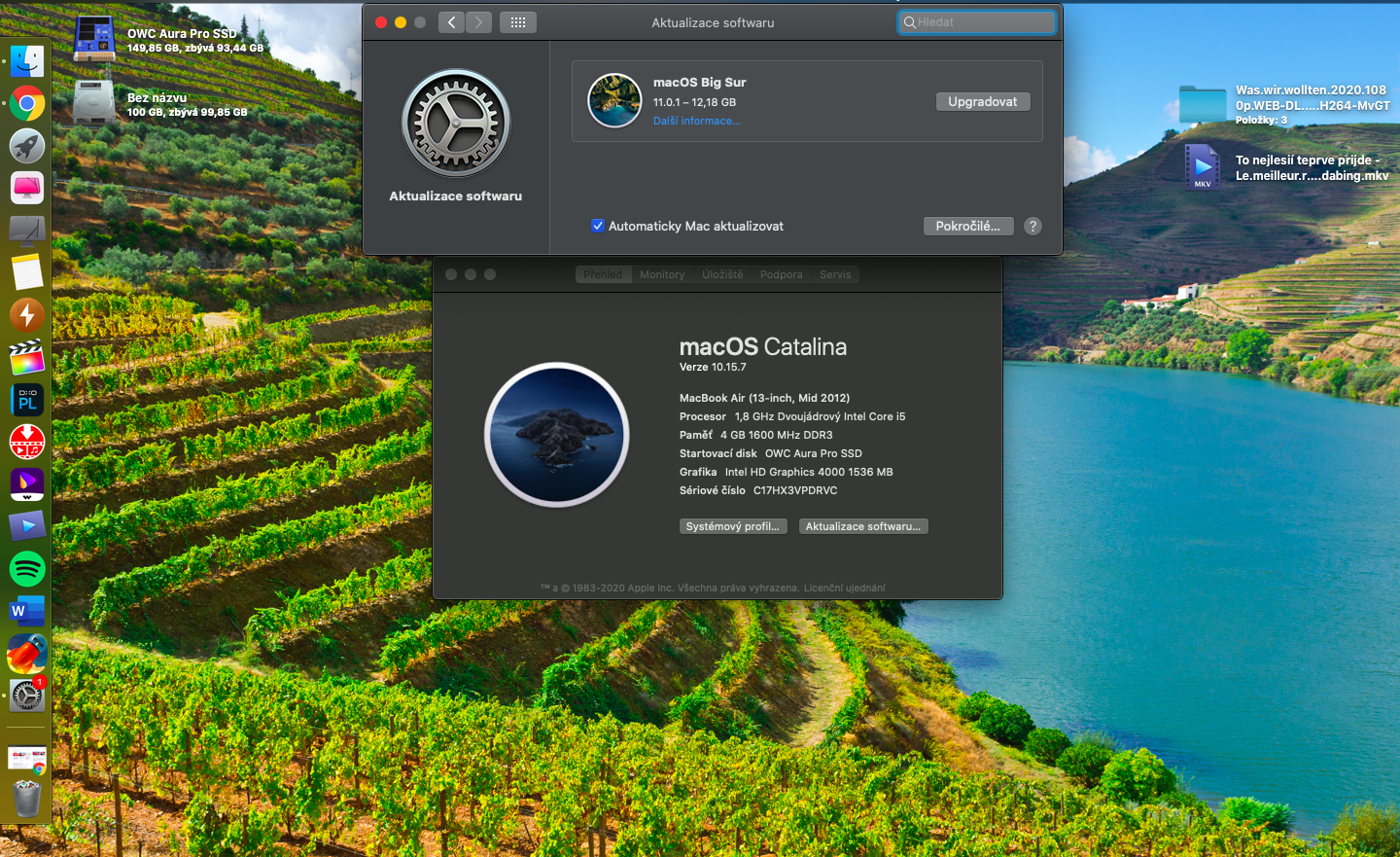Go forward in Aktualizace softwaru window
Image resolution: width=1400 pixels, height=857 pixels.
[x=478, y=22]
